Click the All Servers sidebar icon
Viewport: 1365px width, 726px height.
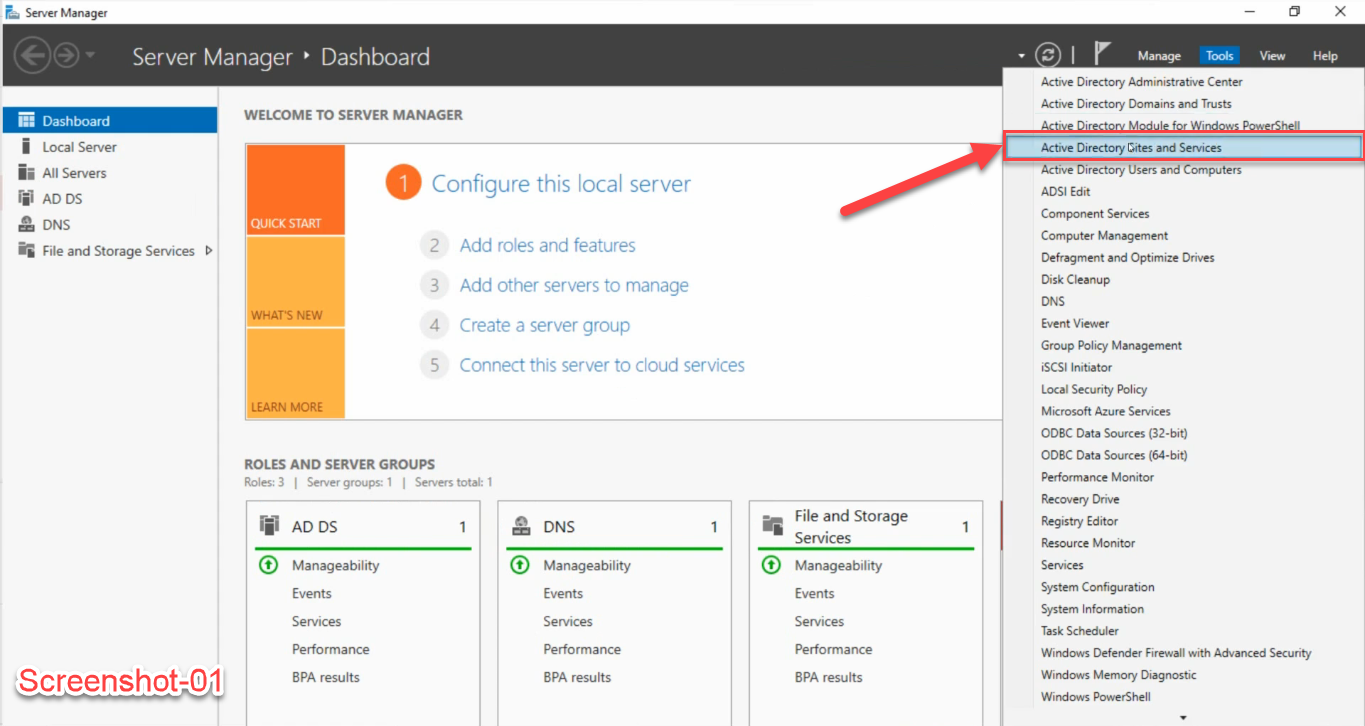point(26,172)
